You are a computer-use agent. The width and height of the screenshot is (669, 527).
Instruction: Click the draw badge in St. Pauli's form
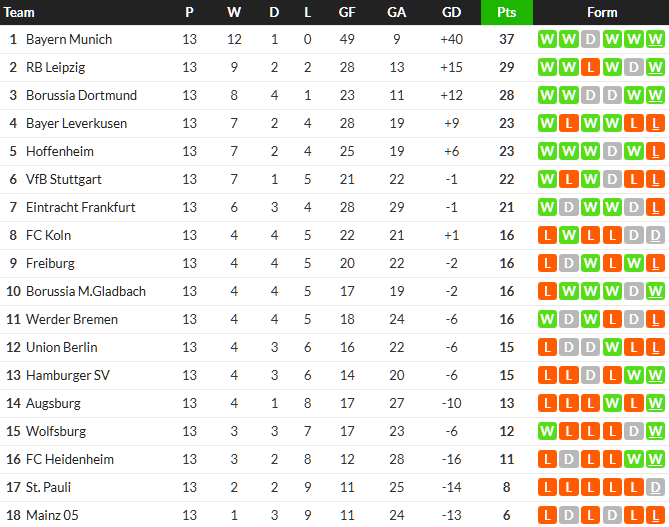656,488
